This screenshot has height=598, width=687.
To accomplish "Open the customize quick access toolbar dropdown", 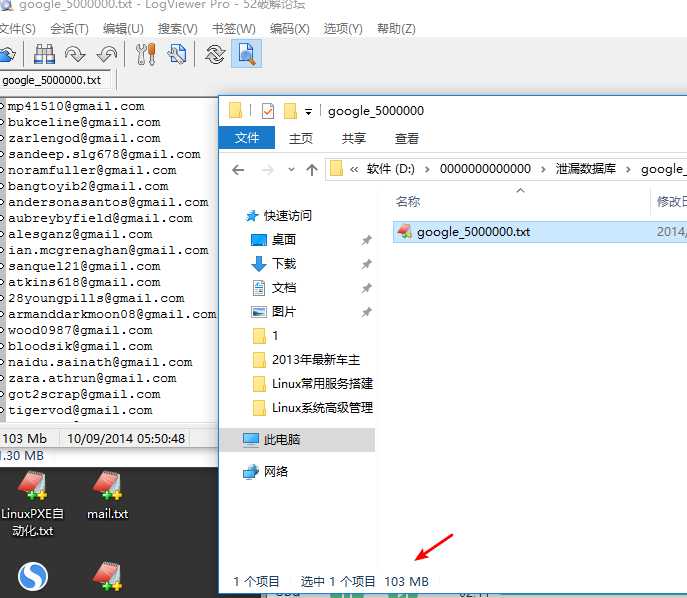I will [308, 112].
